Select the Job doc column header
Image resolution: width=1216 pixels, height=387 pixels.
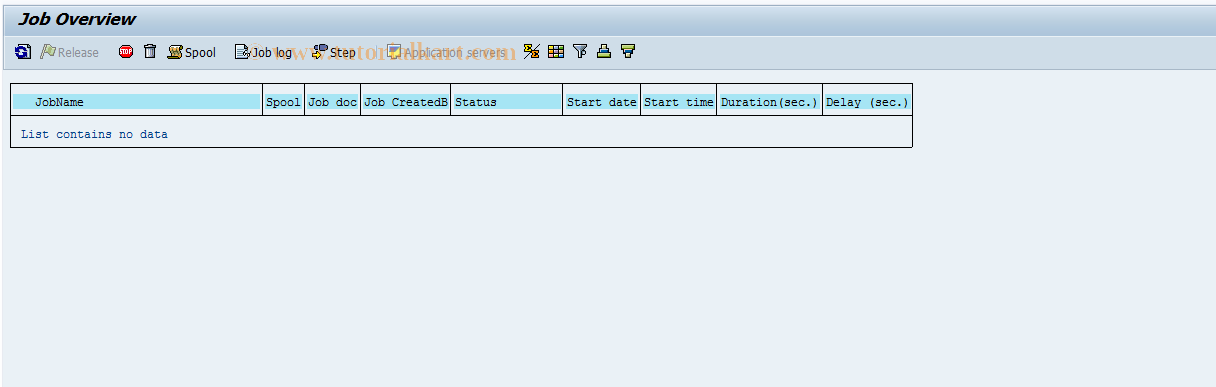click(333, 102)
